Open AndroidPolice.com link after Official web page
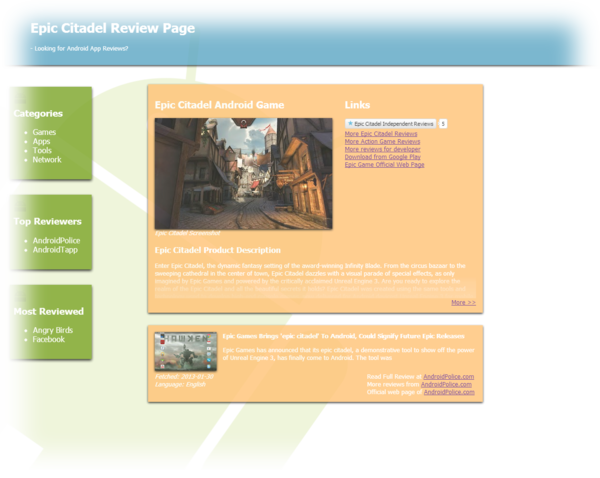 coord(449,392)
